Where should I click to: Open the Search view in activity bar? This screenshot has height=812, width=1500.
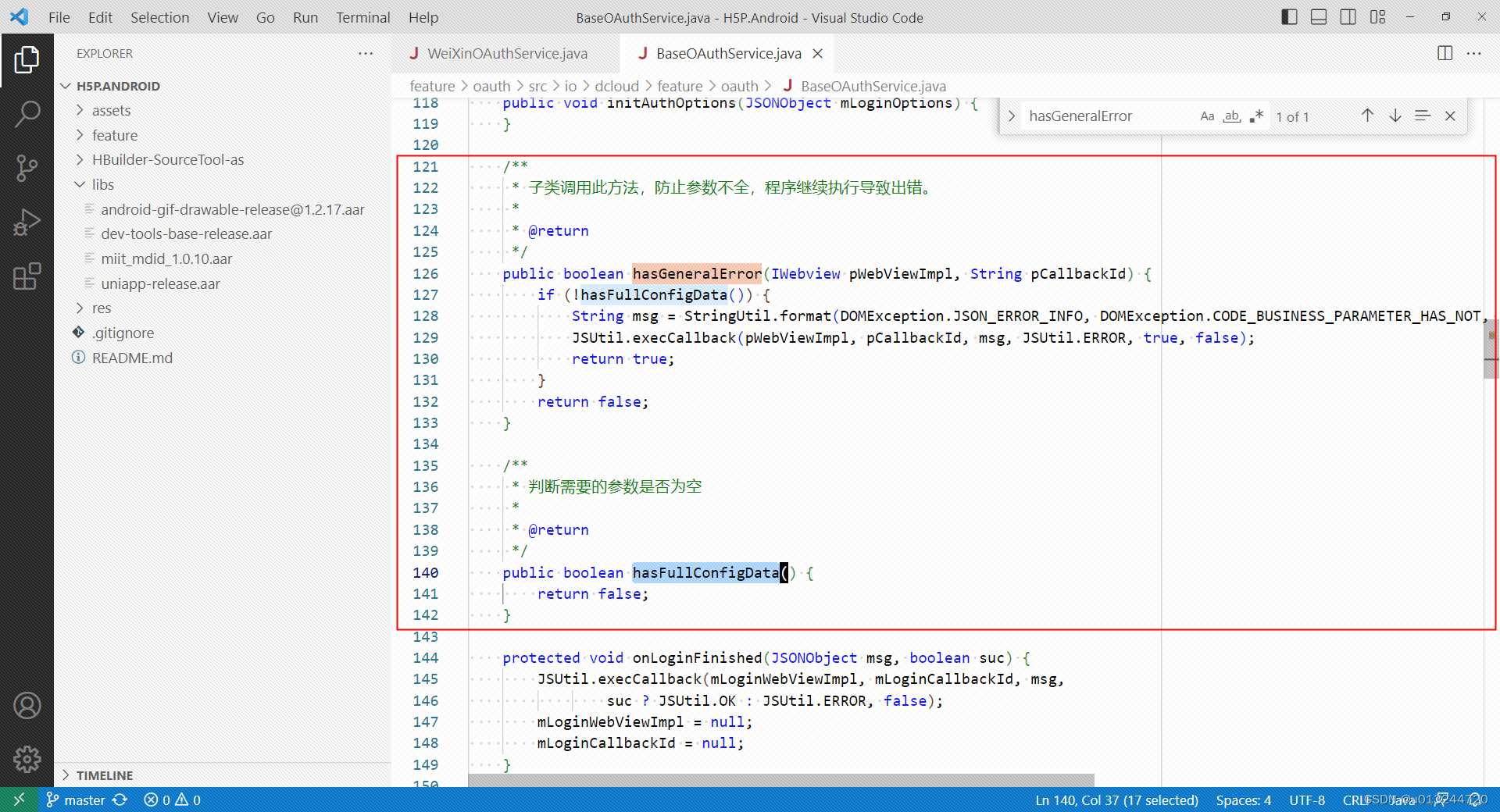coord(27,114)
